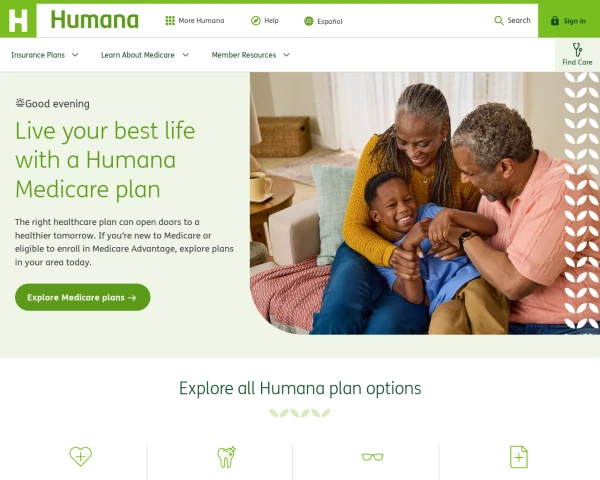
Task: Click the Search magnifier icon
Action: 499,21
